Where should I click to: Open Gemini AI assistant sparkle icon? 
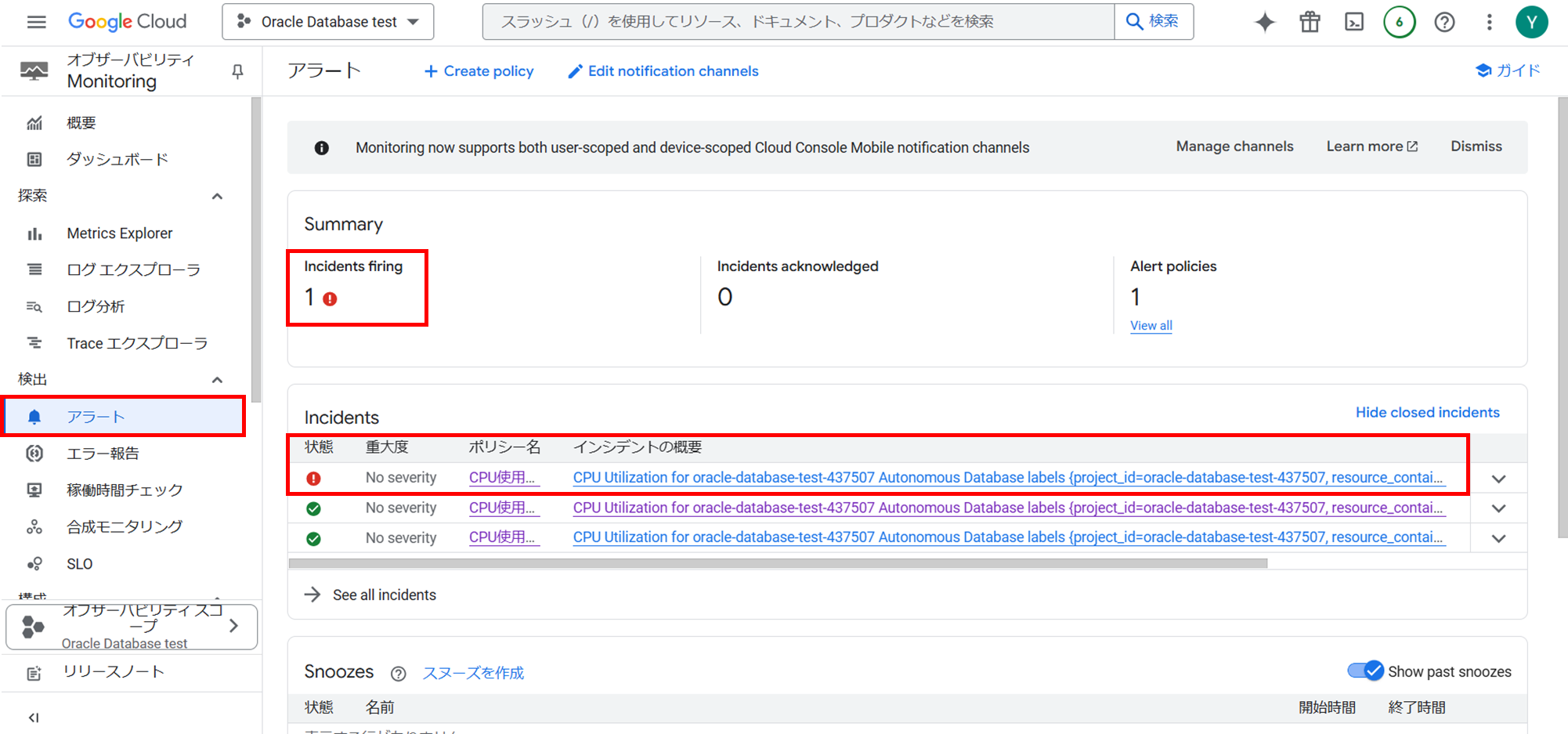(x=1265, y=22)
